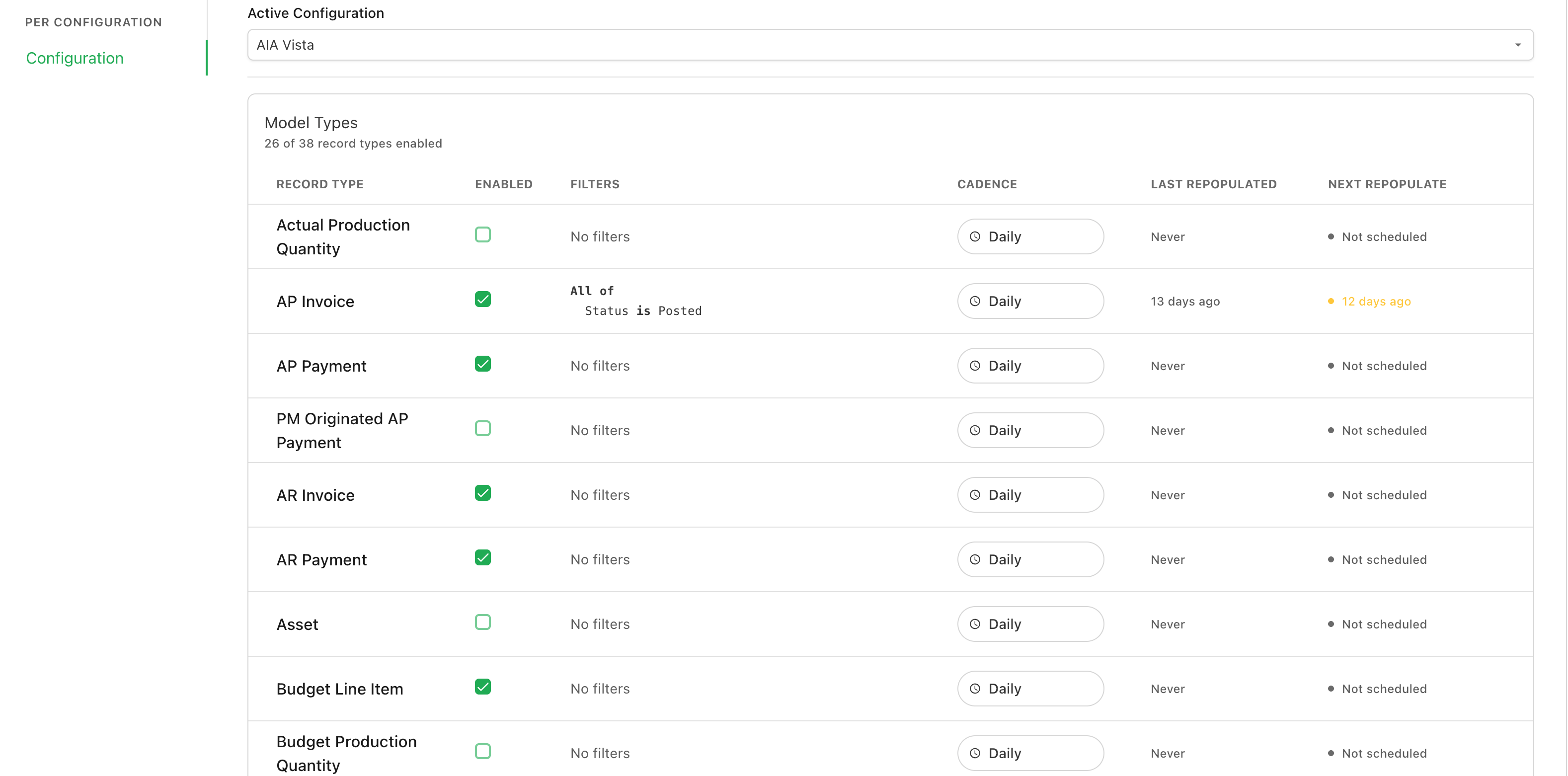The width and height of the screenshot is (1568, 776).
Task: Click '26 of 38 record types enabled' text
Action: pos(353,143)
